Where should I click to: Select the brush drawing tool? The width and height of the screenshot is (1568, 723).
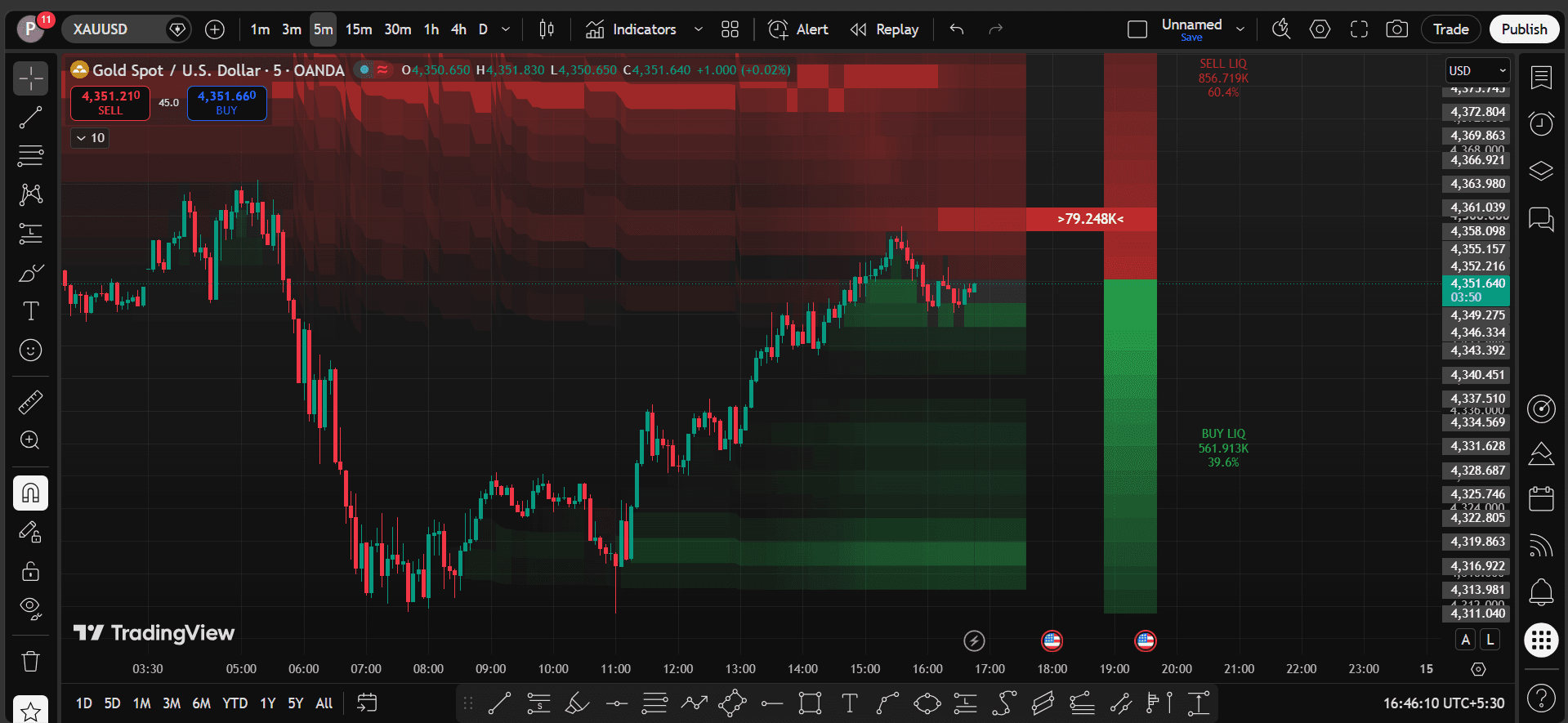point(31,273)
